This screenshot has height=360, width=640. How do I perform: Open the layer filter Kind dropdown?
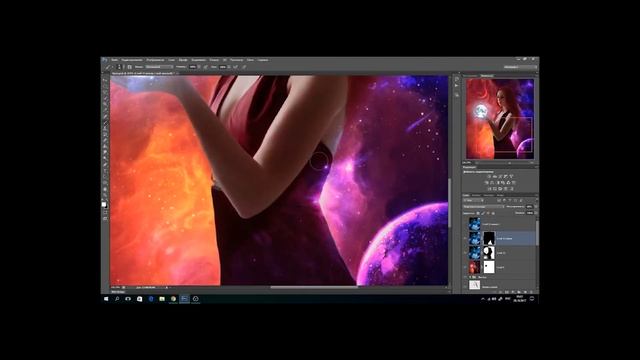[473, 200]
